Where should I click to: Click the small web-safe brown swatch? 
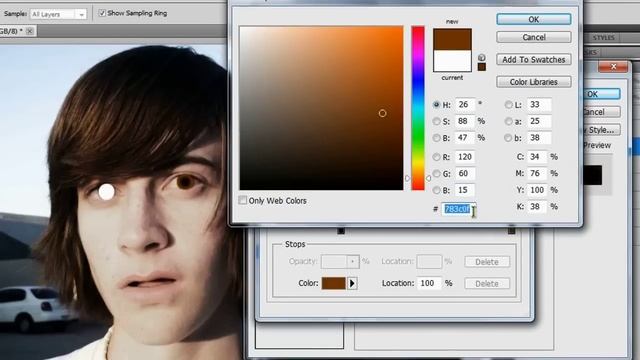point(482,67)
